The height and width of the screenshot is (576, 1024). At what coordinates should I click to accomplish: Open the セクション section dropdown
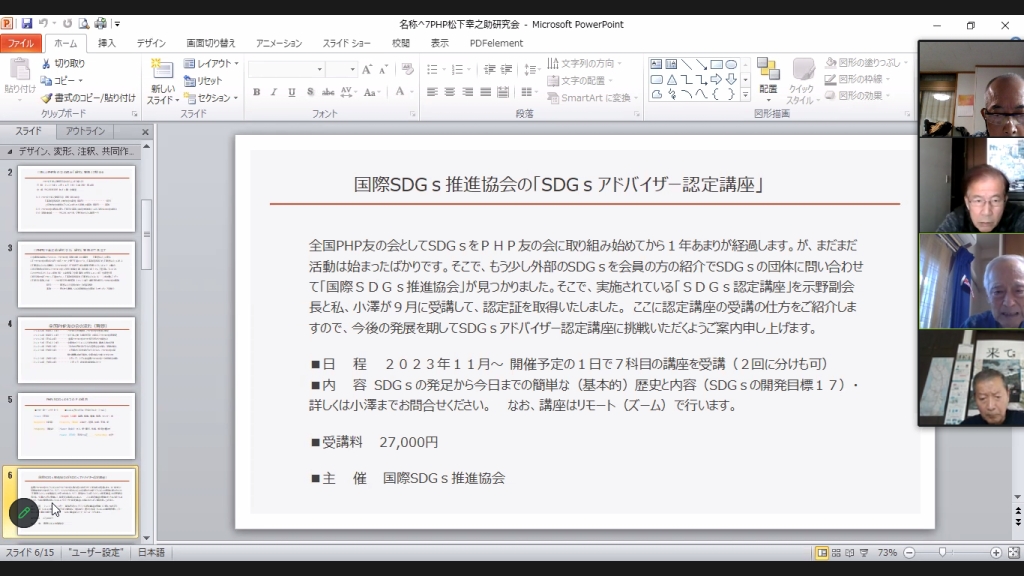coord(211,98)
